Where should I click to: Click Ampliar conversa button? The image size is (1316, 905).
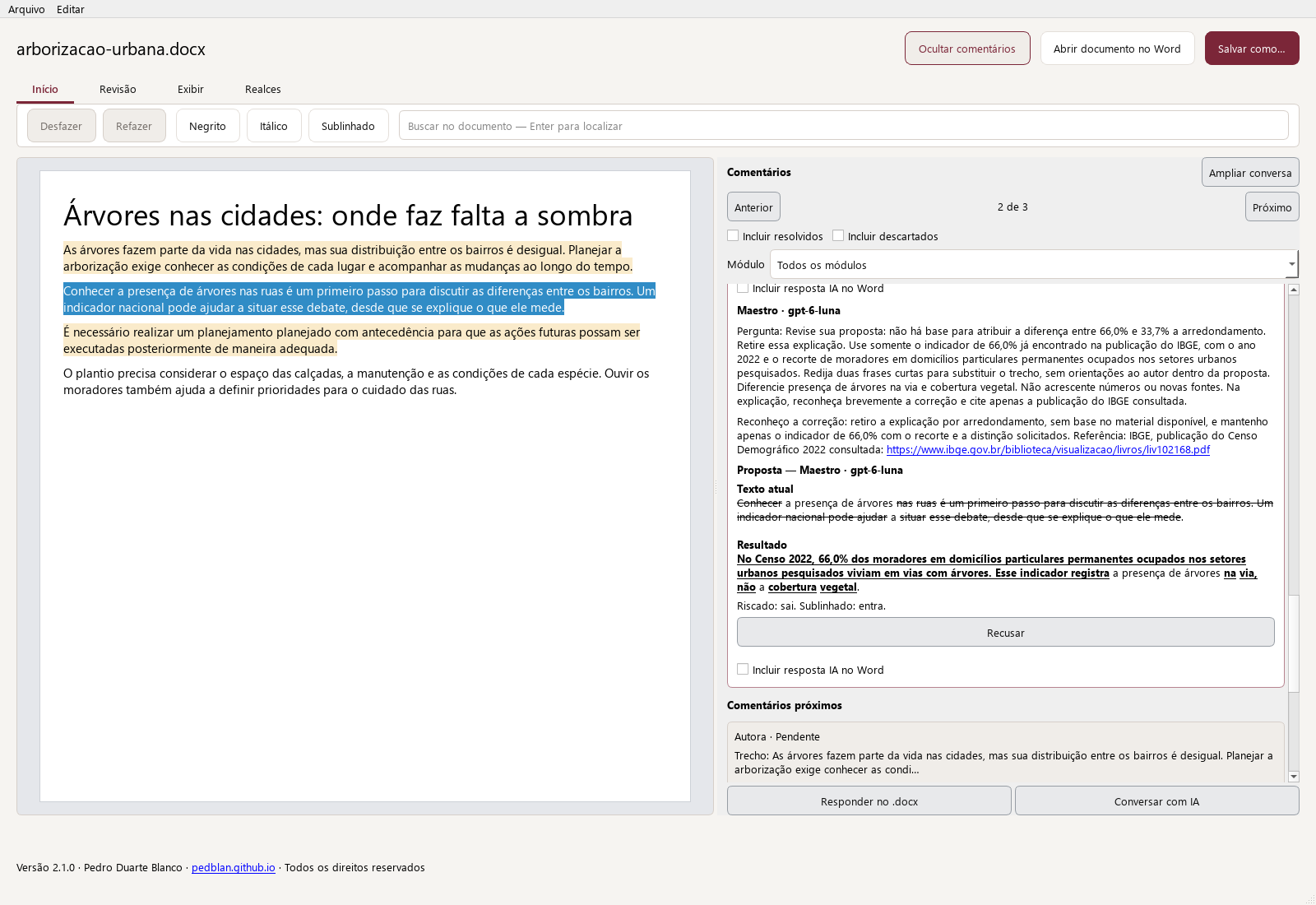pos(1250,173)
